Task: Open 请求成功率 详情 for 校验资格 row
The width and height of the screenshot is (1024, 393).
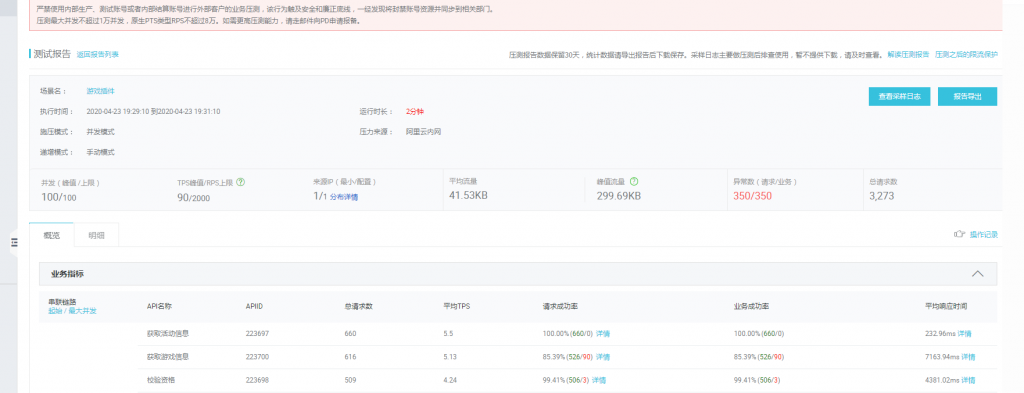Action: [x=598, y=381]
